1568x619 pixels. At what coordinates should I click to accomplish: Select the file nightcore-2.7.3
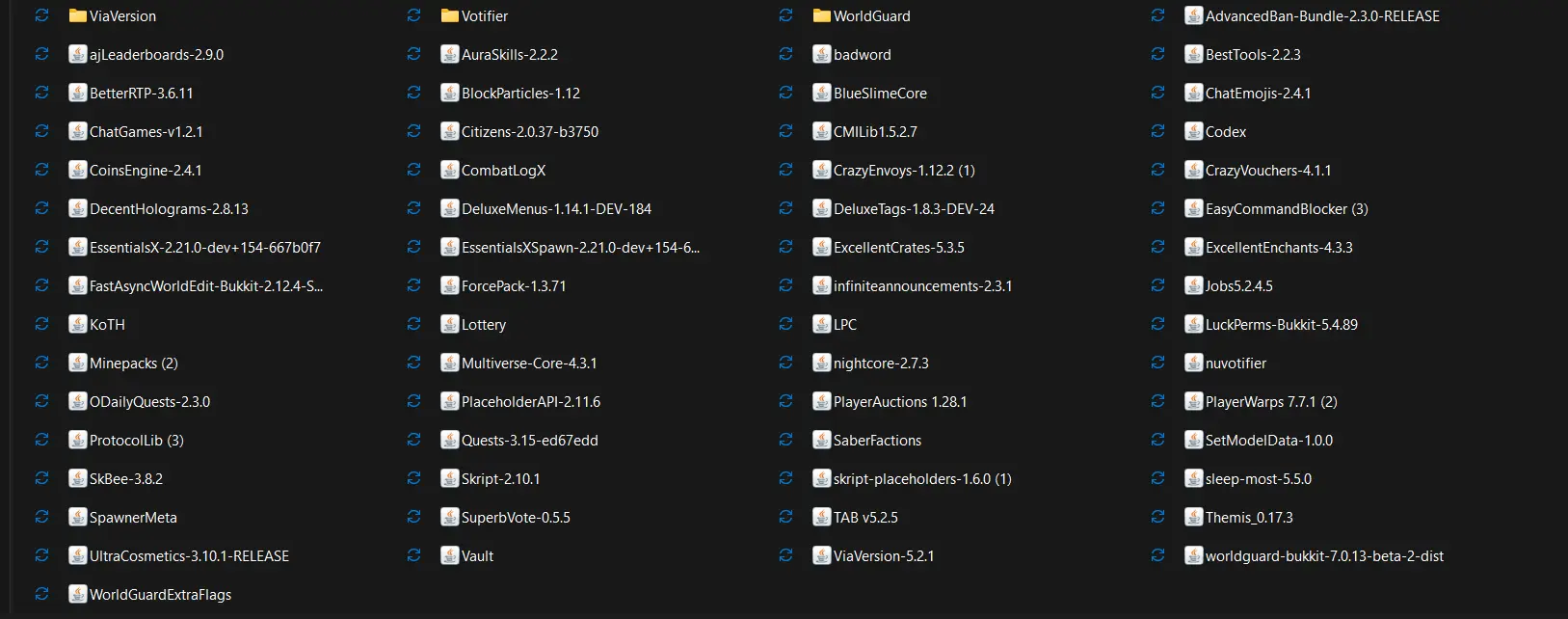point(881,363)
